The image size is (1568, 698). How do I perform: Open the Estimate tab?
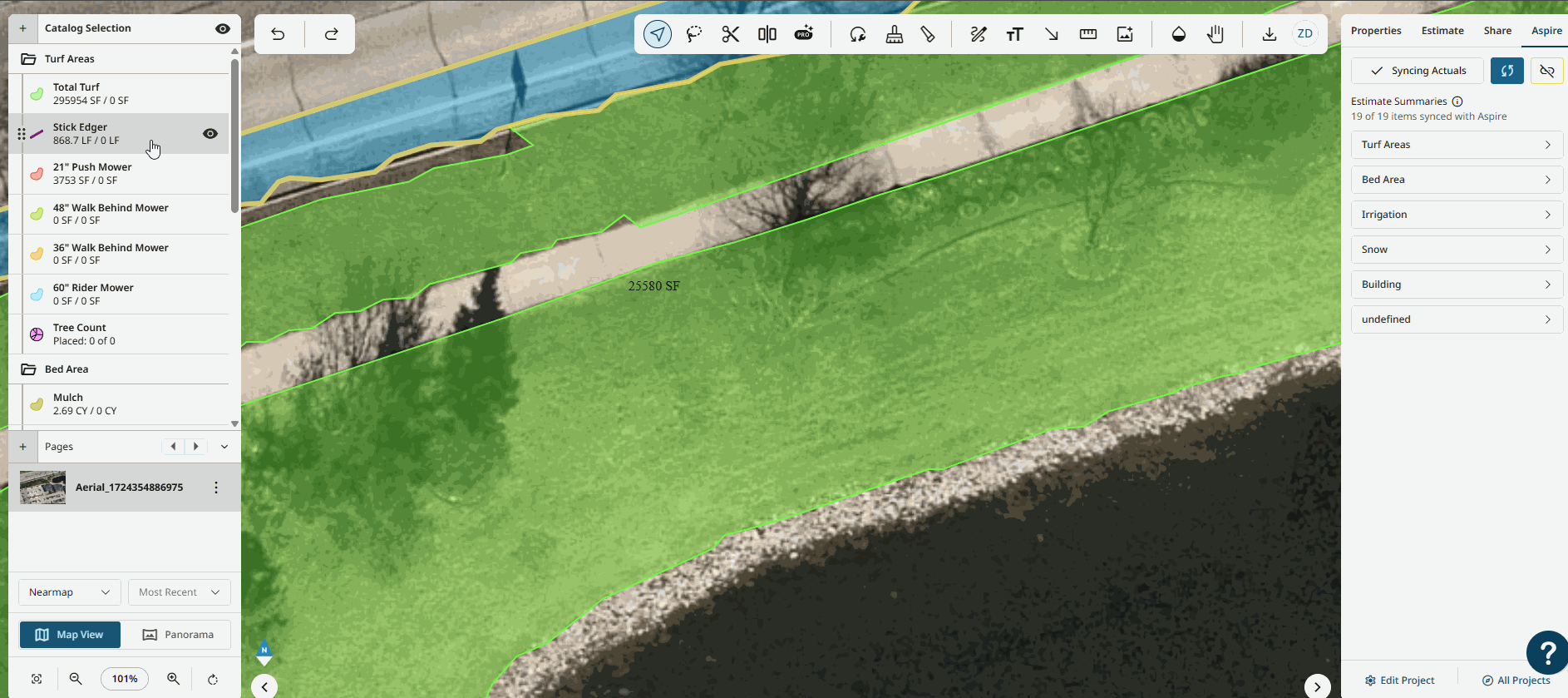point(1442,31)
